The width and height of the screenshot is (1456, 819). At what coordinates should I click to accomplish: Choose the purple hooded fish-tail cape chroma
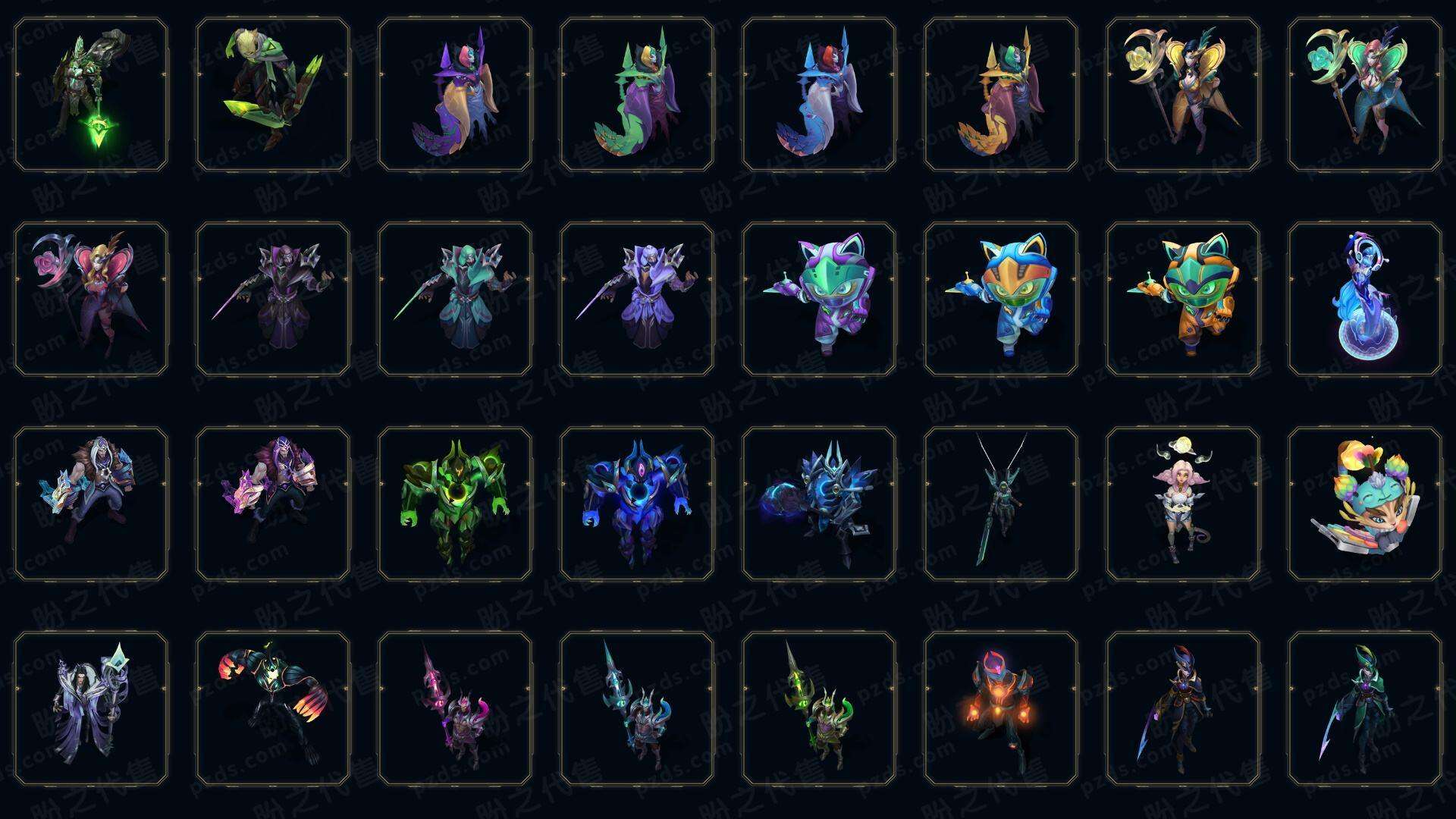click(455, 95)
